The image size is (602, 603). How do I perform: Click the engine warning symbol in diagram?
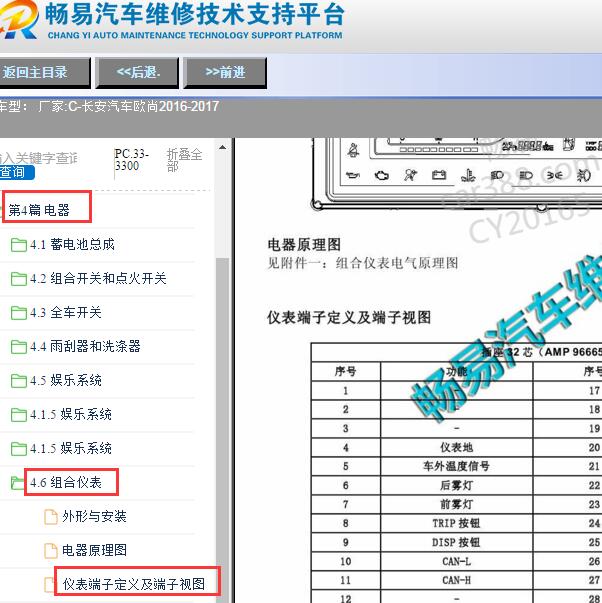coord(381,175)
